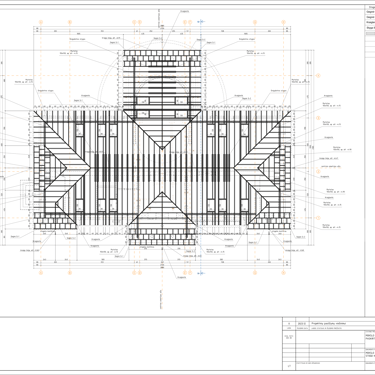Click the drawing title block table at sheet bottom
The height and width of the screenshot is (375, 375).
tap(329, 345)
